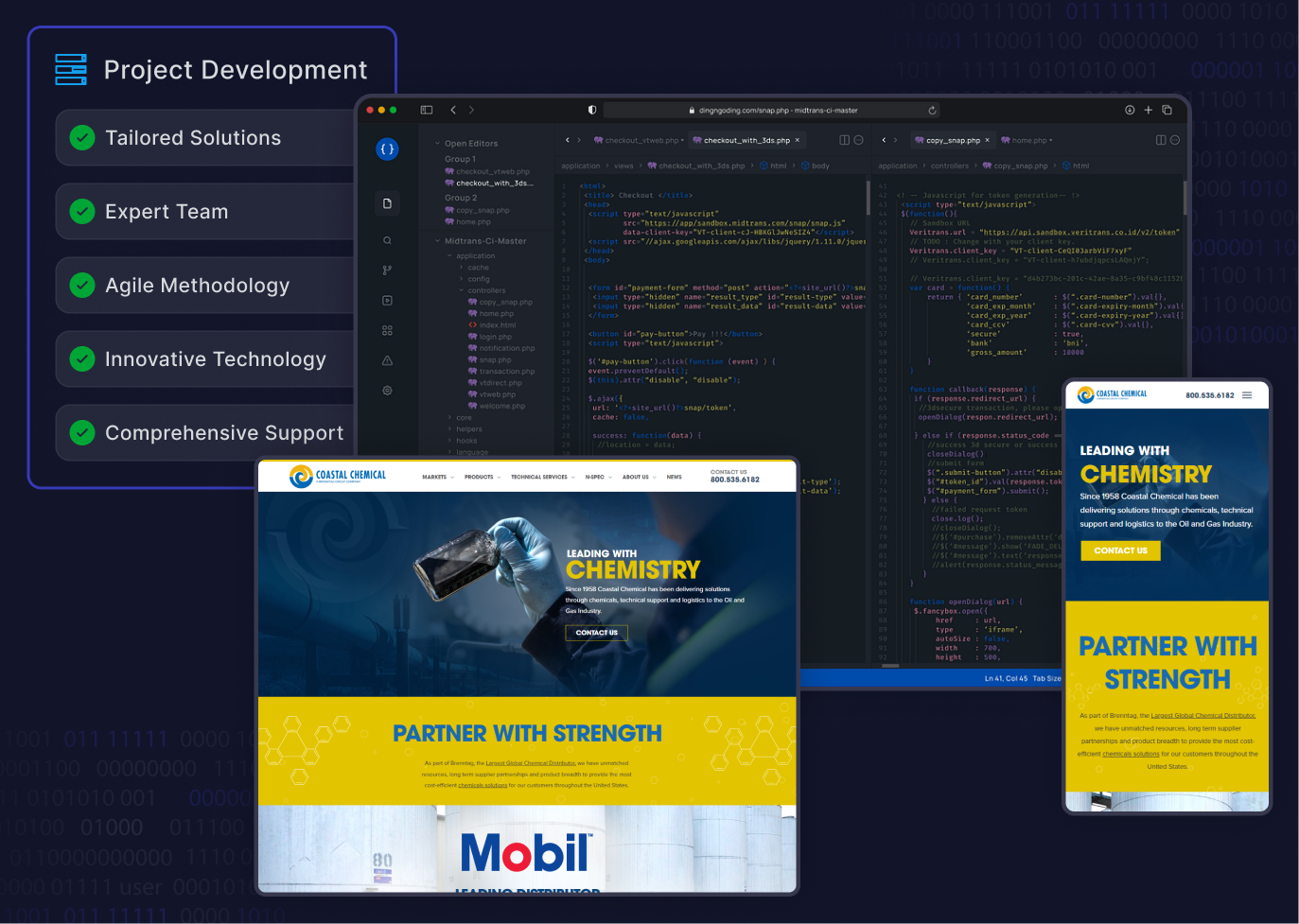Open the Technical Services dropdown
Viewport: 1299px width, 924px height.
543,477
